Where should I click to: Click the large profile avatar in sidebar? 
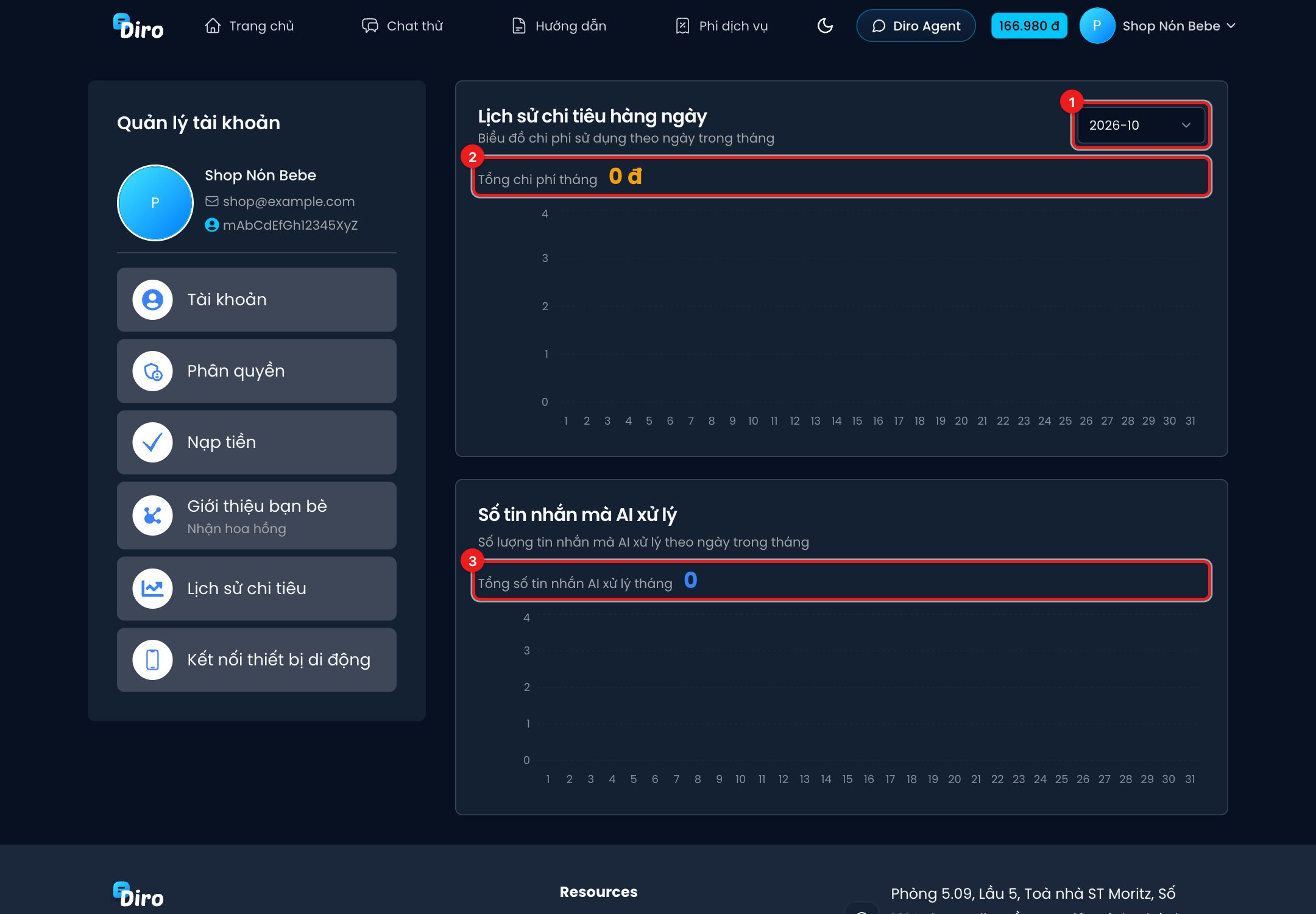pyautogui.click(x=155, y=203)
